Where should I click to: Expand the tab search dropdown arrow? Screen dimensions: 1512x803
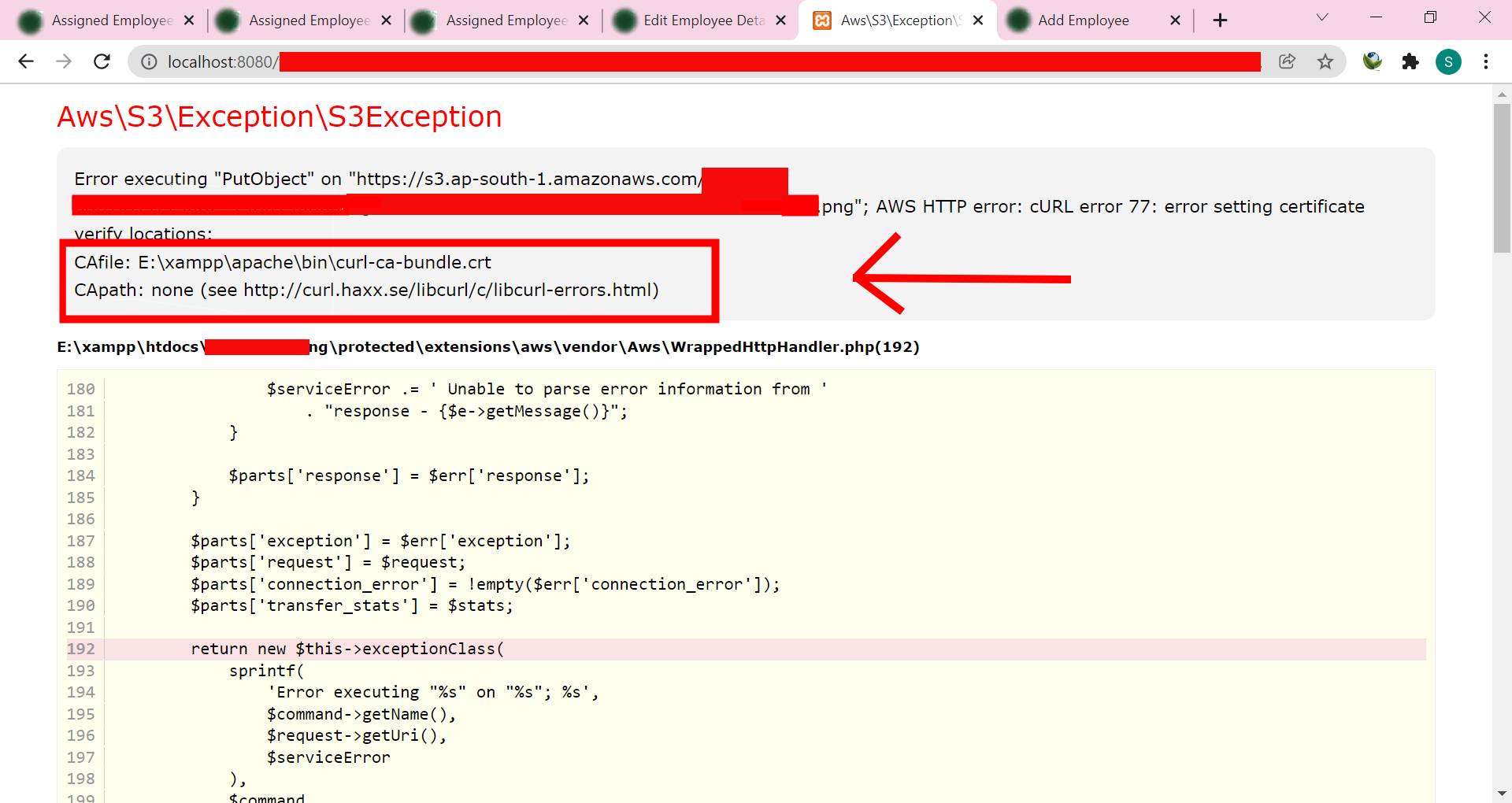pyautogui.click(x=1322, y=17)
